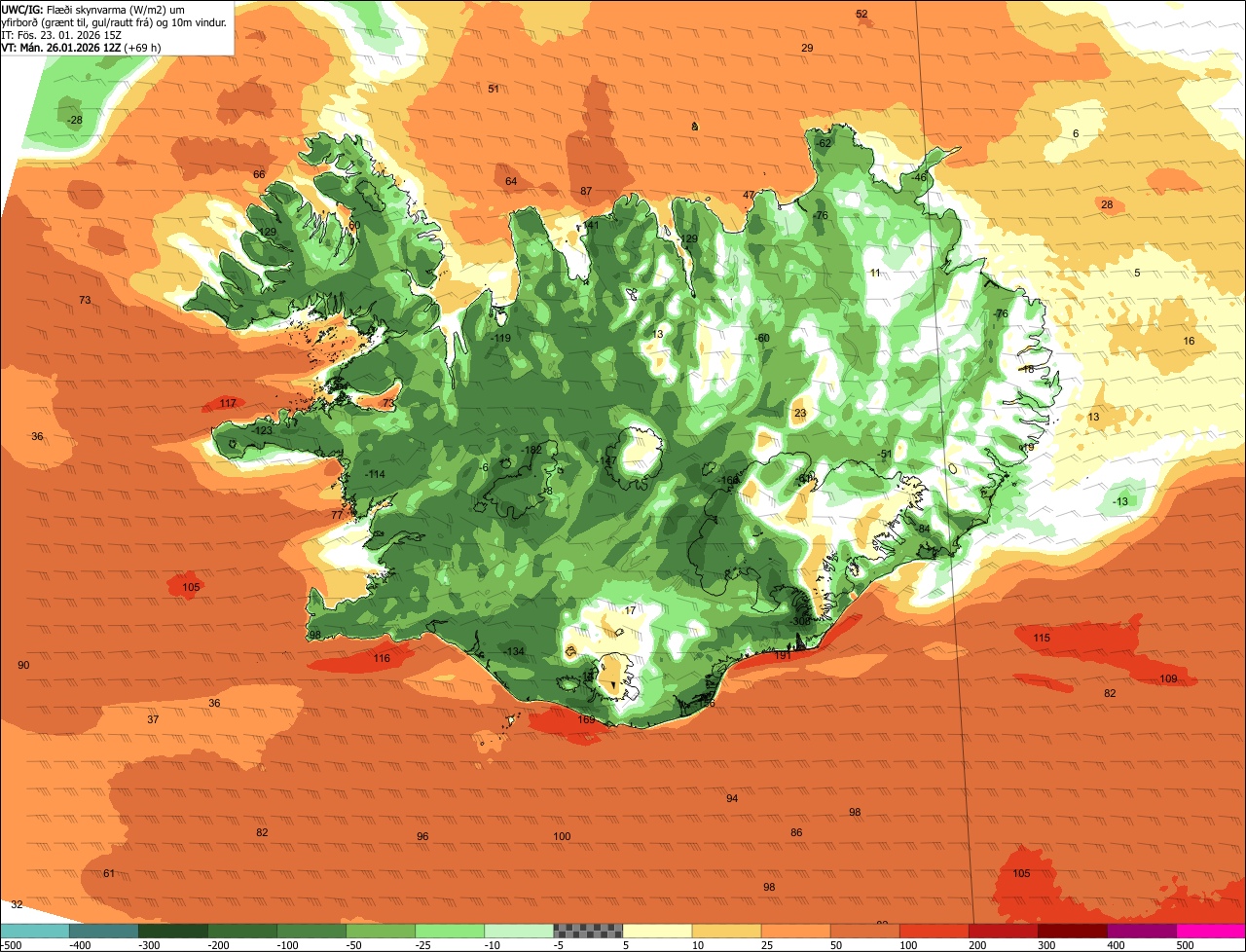
Task: Click the '-62' value on the northeast peninsula
Action: click(824, 143)
